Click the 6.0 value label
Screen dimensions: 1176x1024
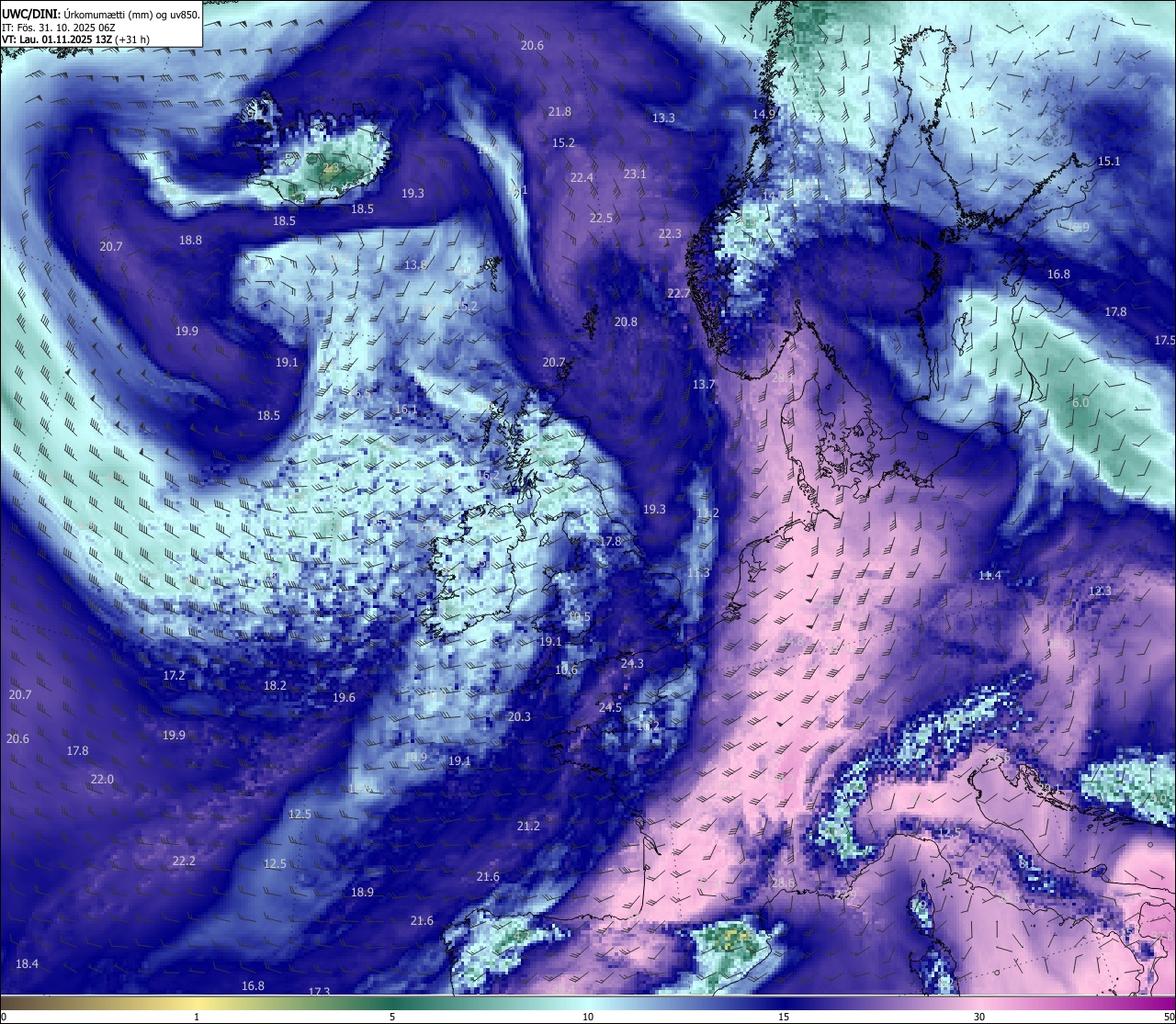click(x=1080, y=403)
